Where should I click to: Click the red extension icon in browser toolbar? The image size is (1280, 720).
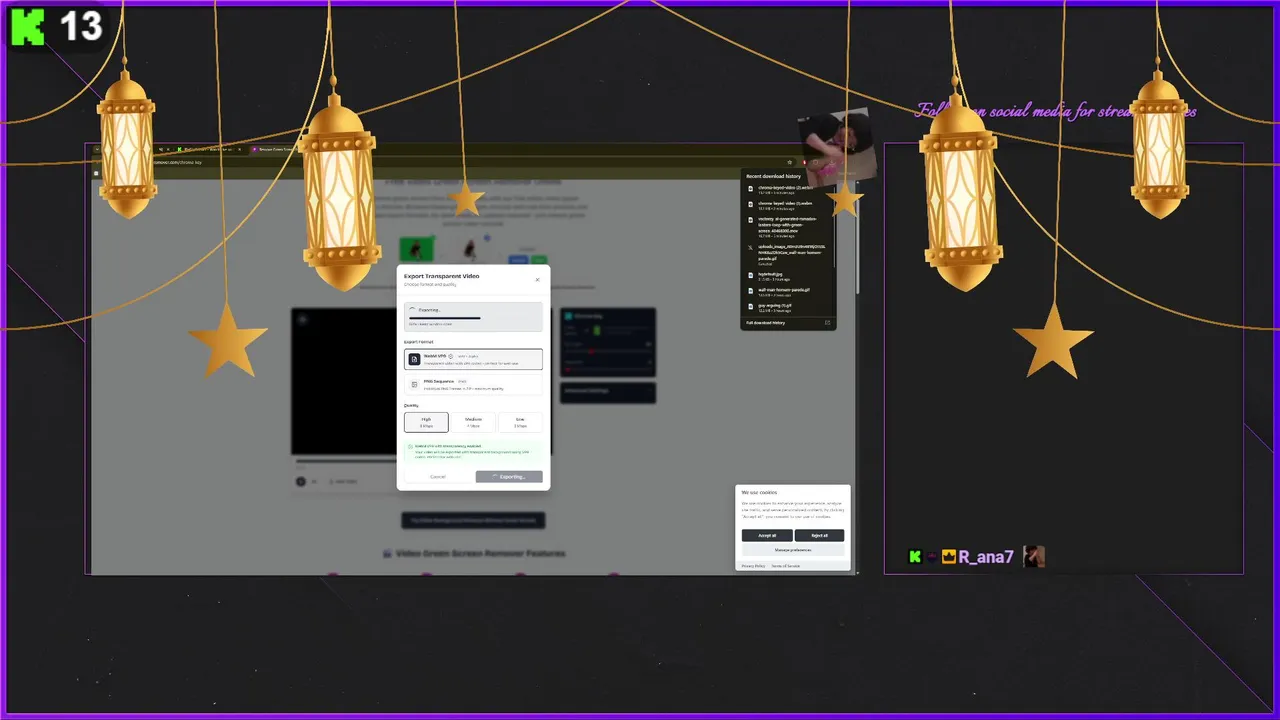point(805,161)
